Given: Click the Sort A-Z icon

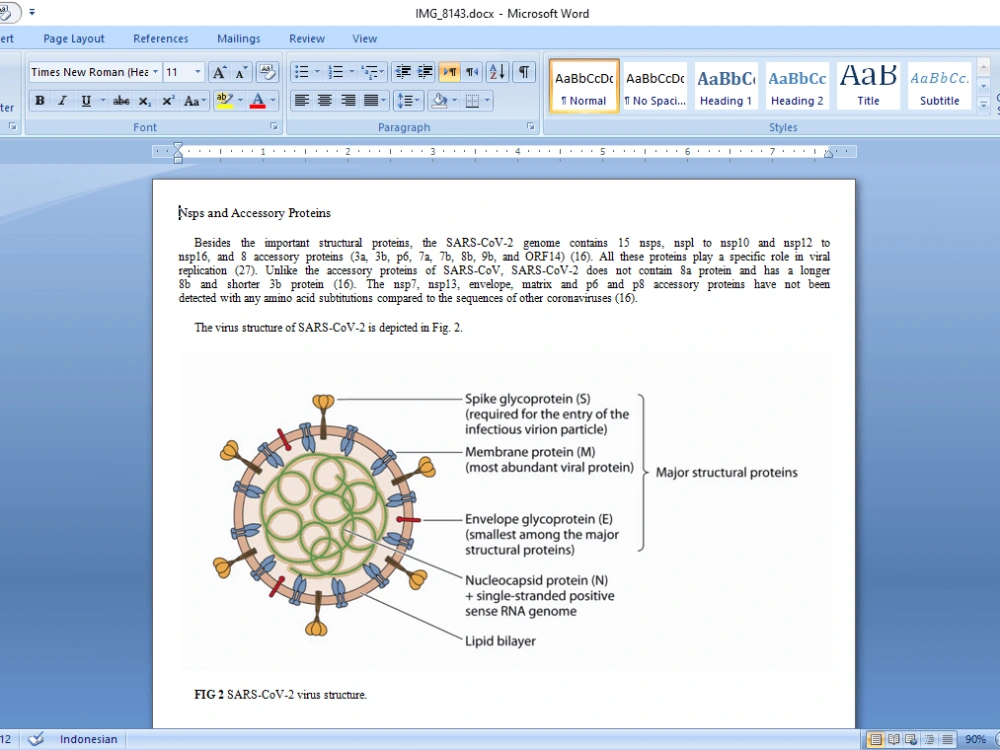Looking at the screenshot, I should point(497,72).
